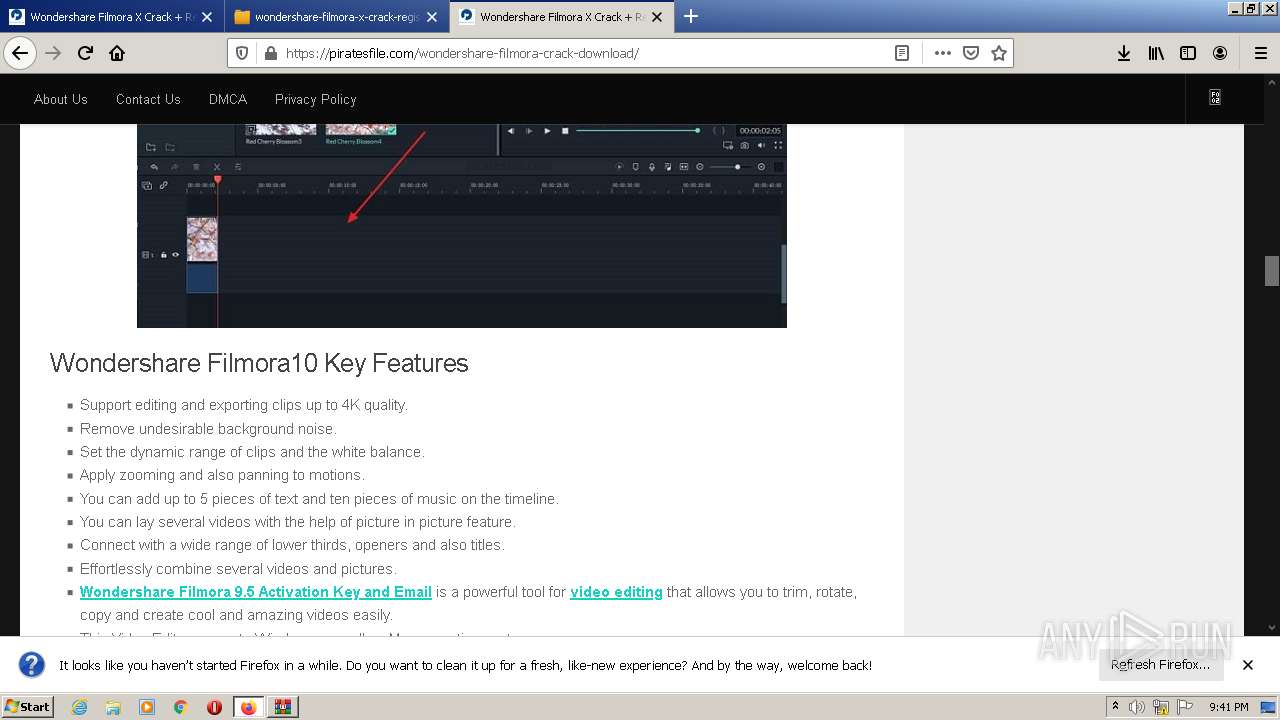
Task: Click the Show desktop button in the tray
Action: point(1270,707)
